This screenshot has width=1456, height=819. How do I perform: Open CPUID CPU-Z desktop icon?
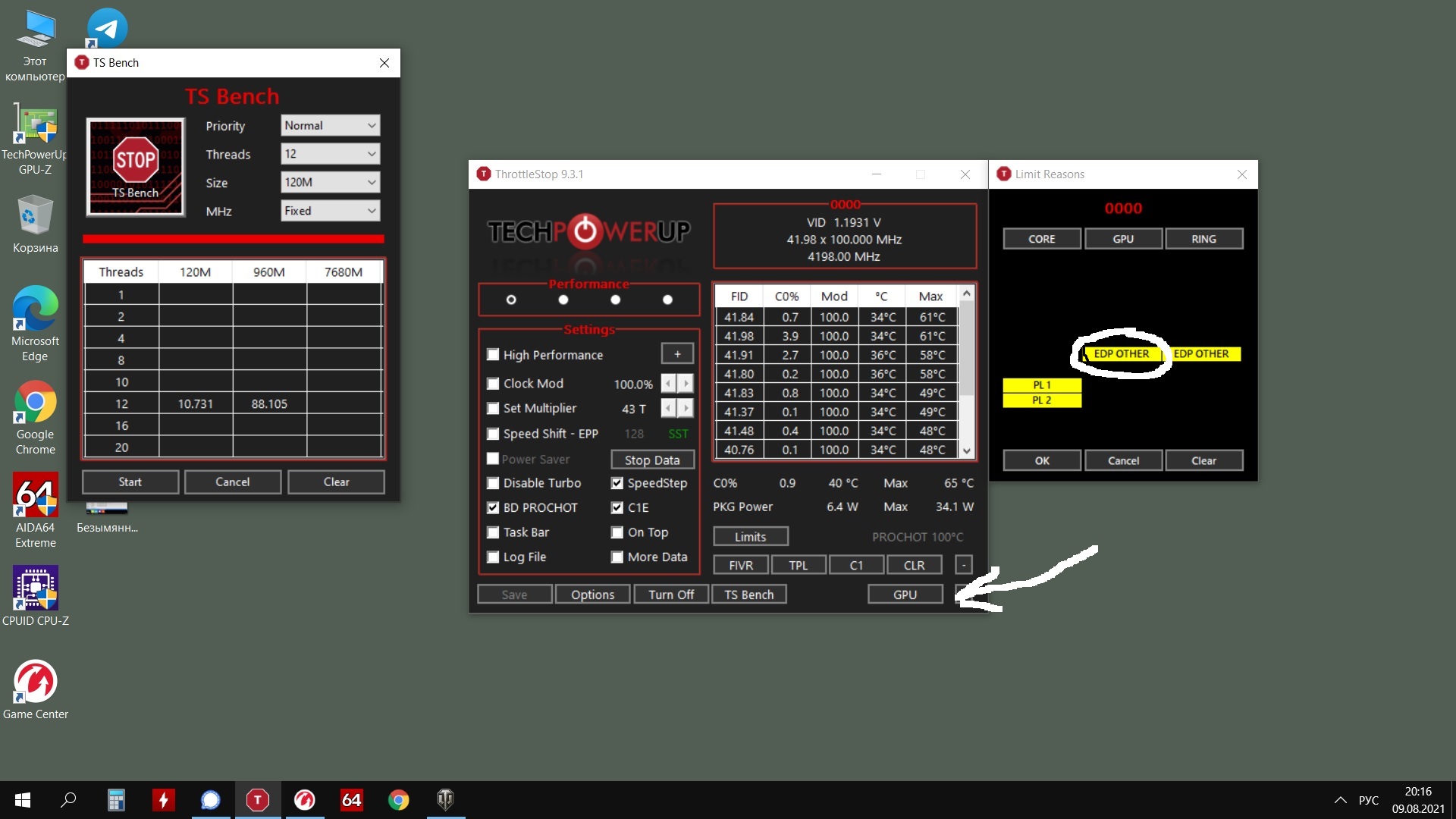click(x=35, y=589)
